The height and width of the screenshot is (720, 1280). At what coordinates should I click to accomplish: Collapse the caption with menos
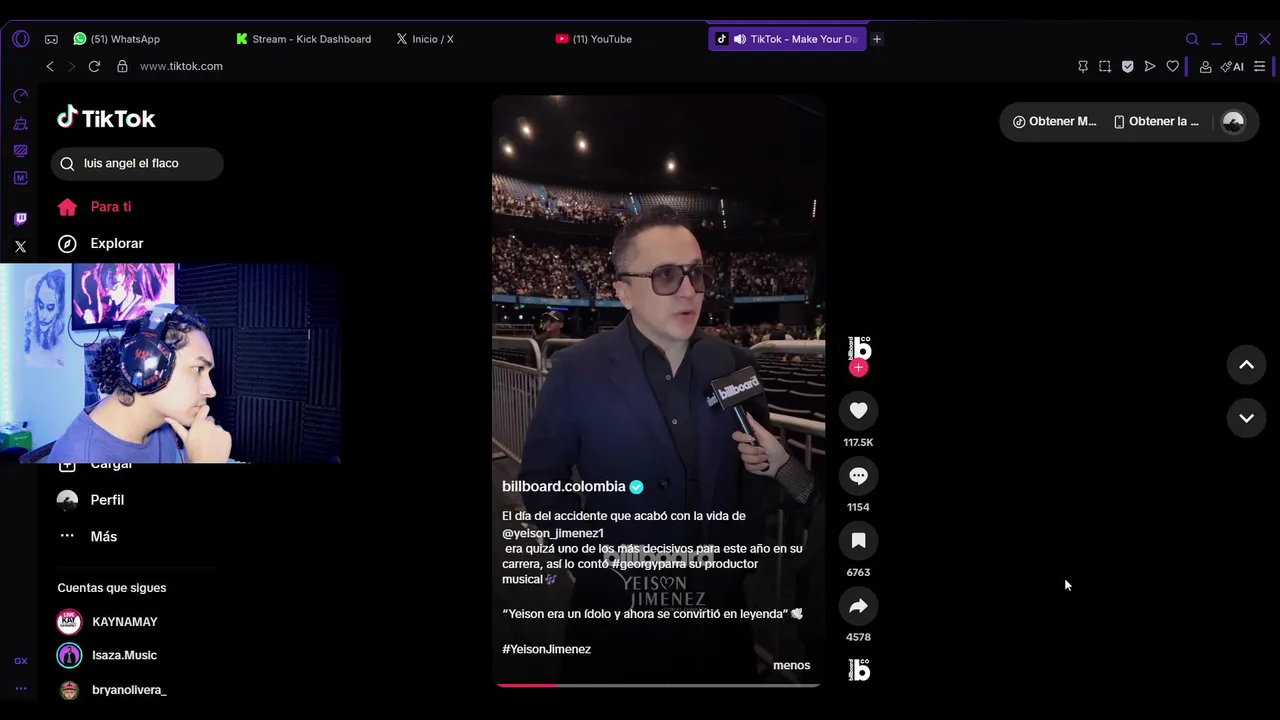pos(791,665)
